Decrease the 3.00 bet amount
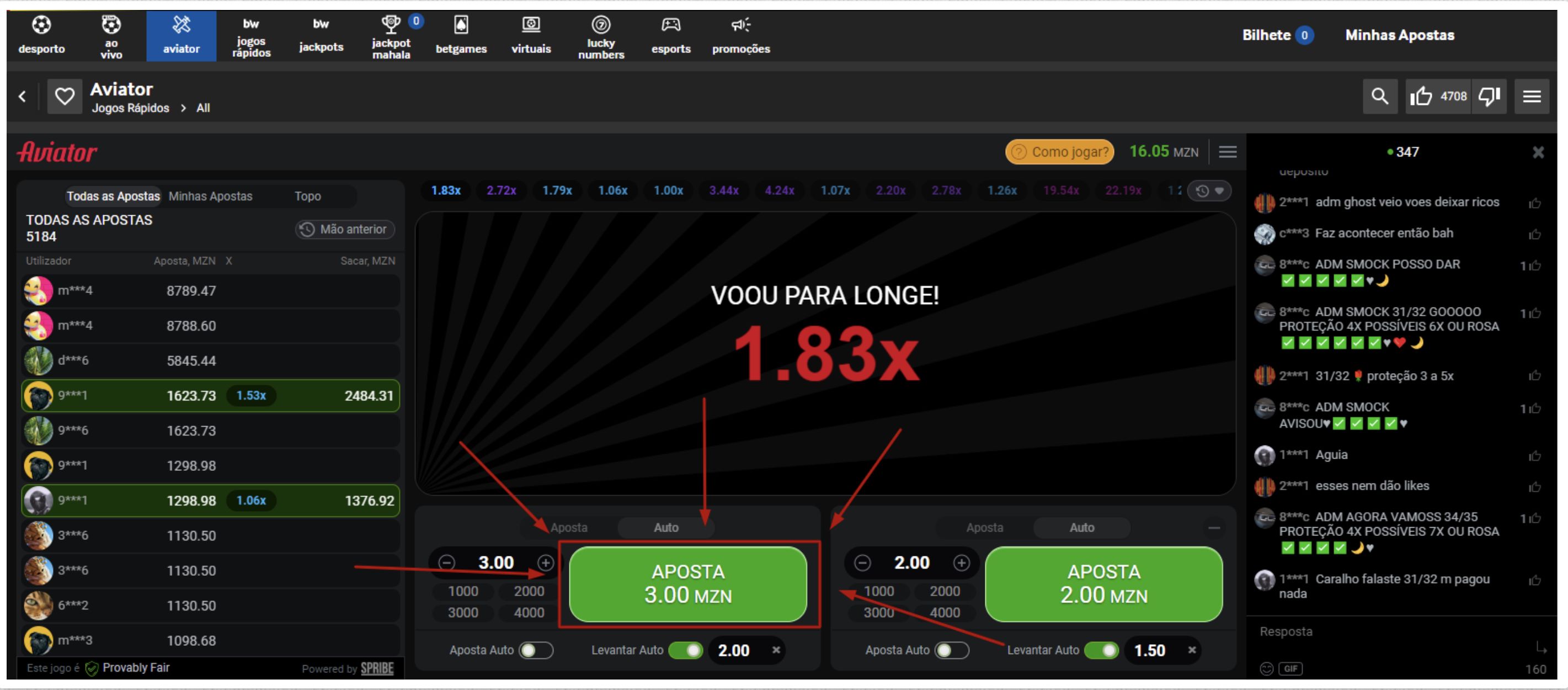This screenshot has width=1568, height=690. click(x=447, y=562)
